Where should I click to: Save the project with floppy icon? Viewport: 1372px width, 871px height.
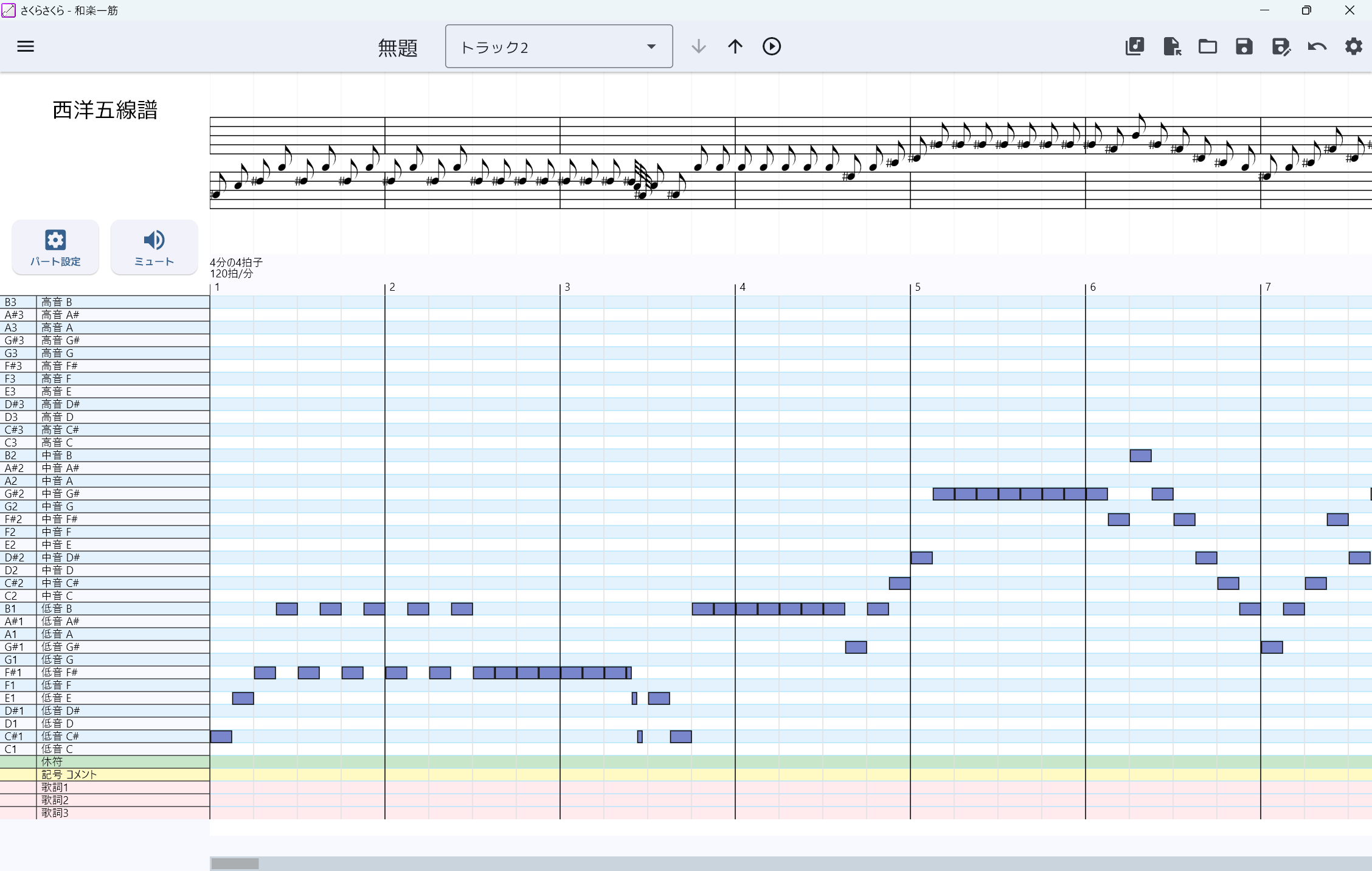[1244, 46]
